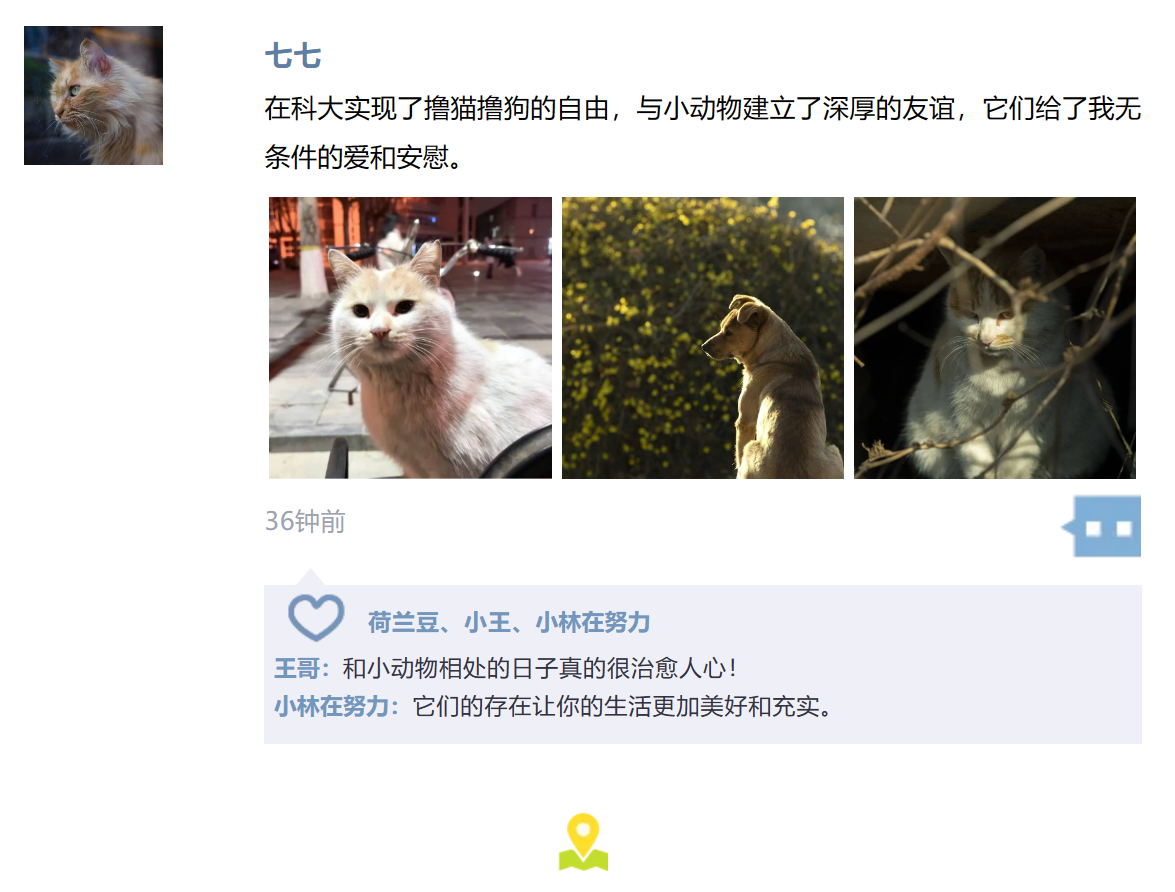Open 小林在努力 in the likes list
This screenshot has width=1175, height=892.
(592, 622)
